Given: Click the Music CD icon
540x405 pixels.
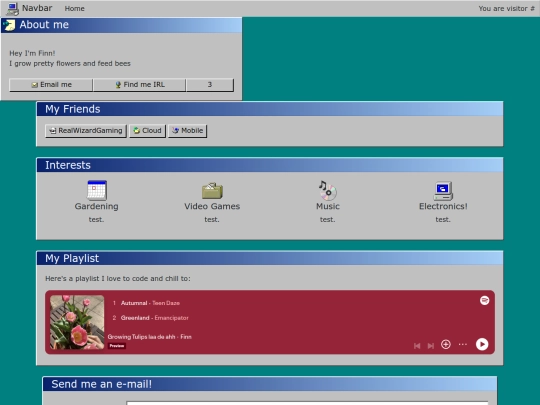Looking at the screenshot, I should coord(328,190).
